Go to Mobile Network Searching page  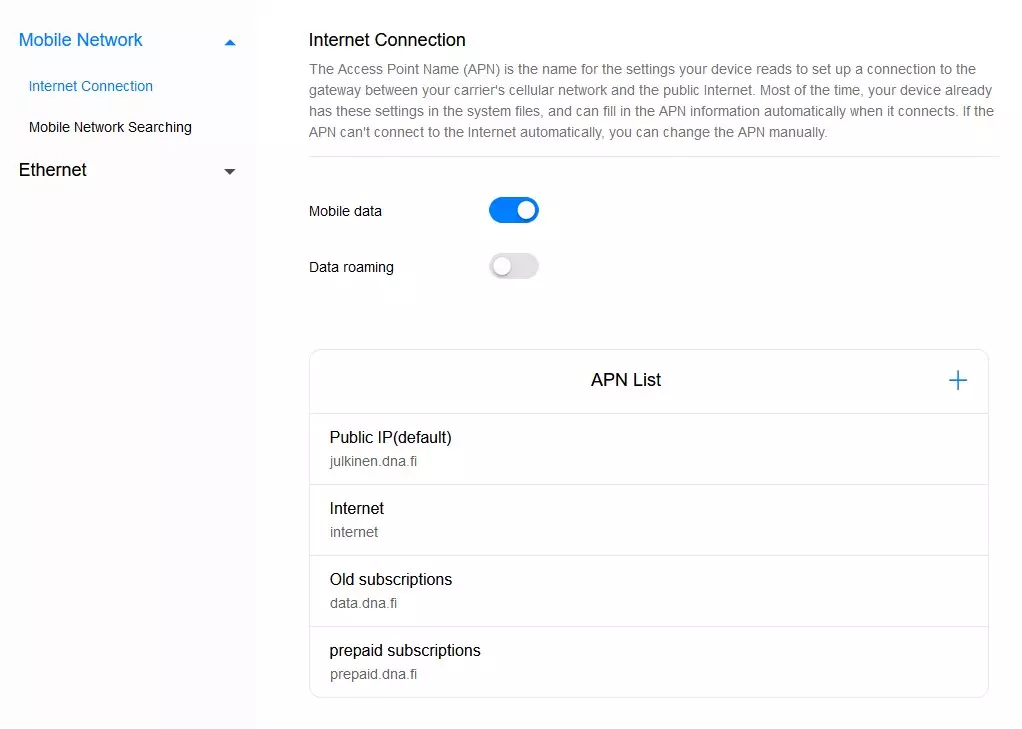[110, 127]
